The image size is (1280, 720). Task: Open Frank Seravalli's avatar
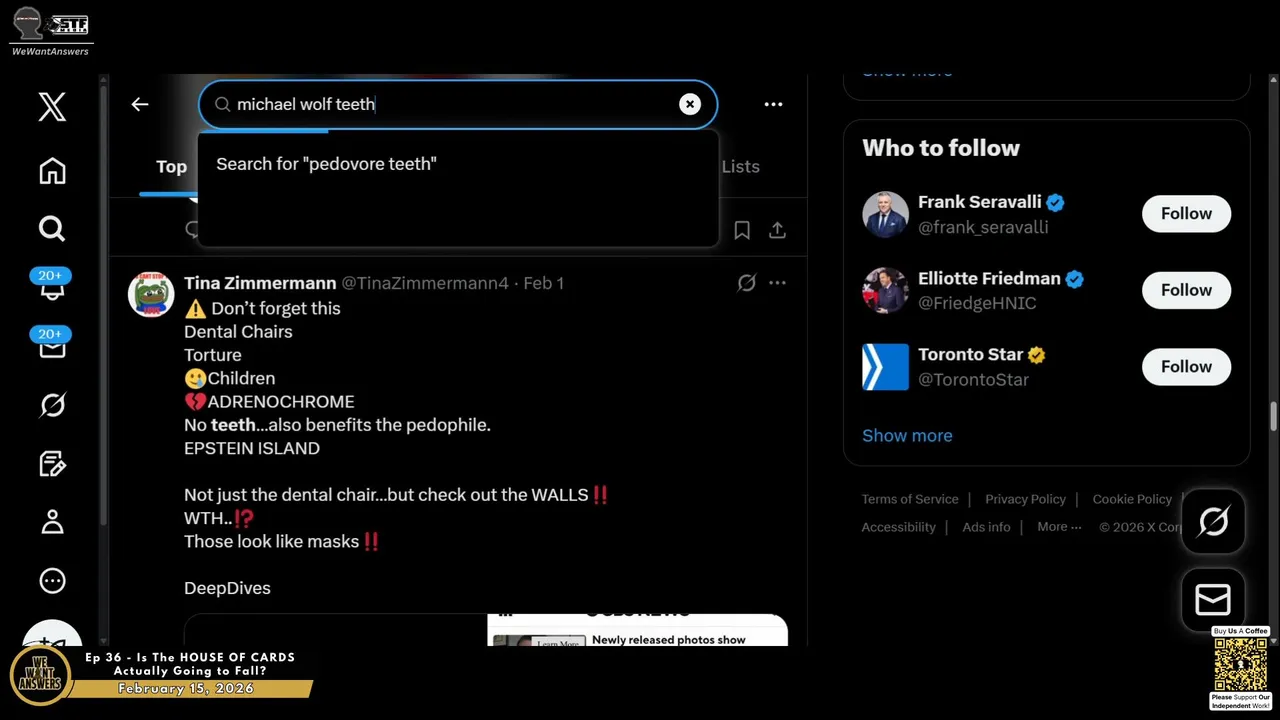click(885, 214)
